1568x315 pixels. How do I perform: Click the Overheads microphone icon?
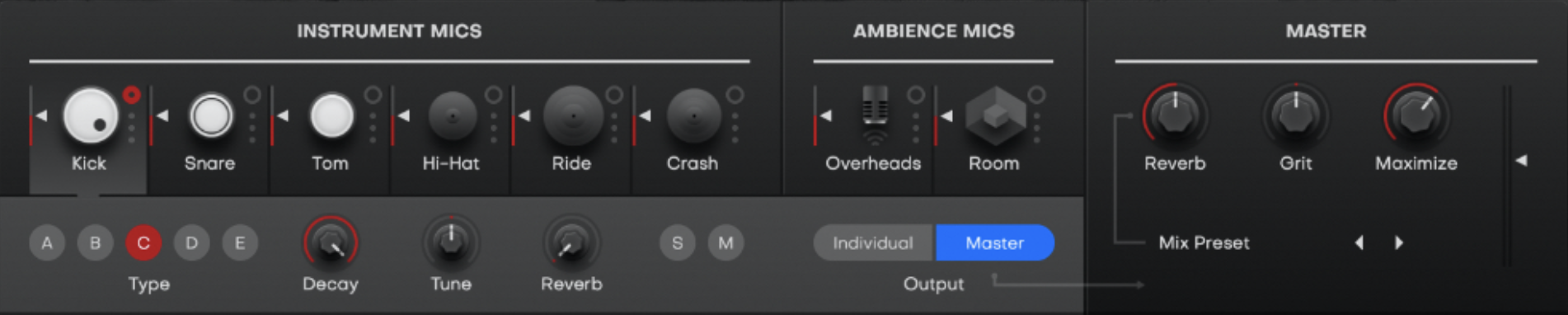875,115
